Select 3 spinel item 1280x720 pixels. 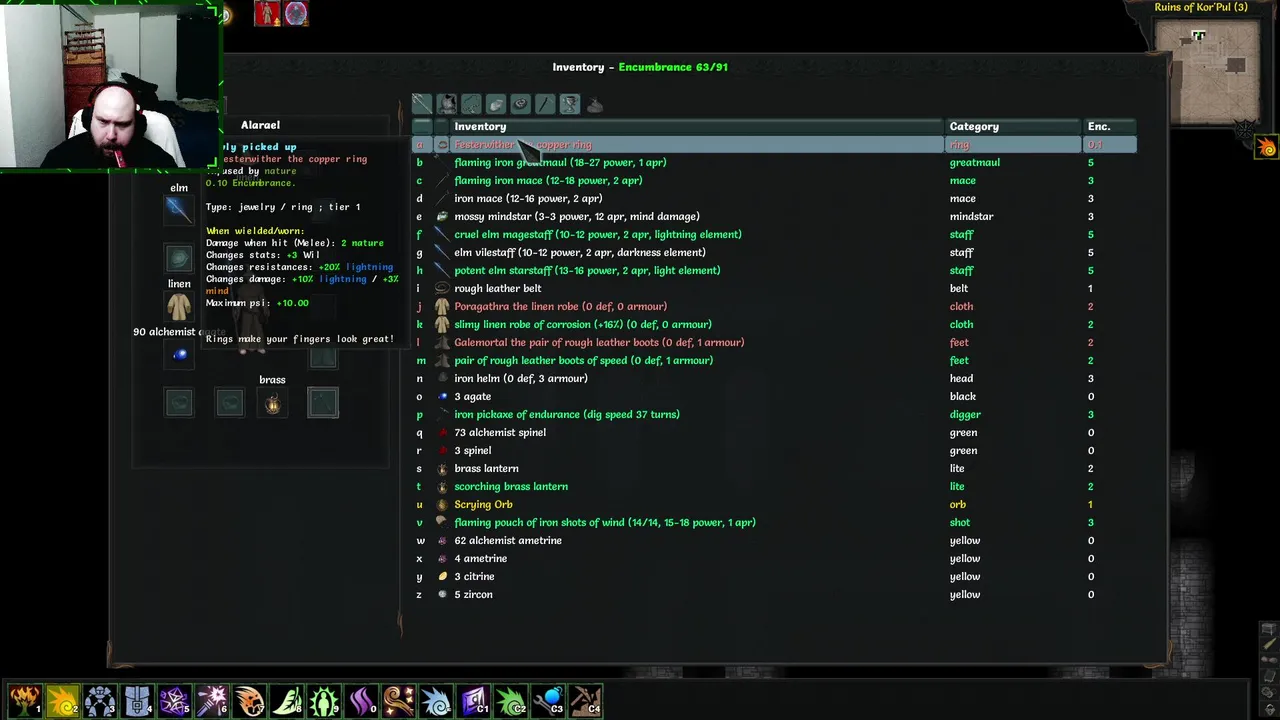pos(774,450)
